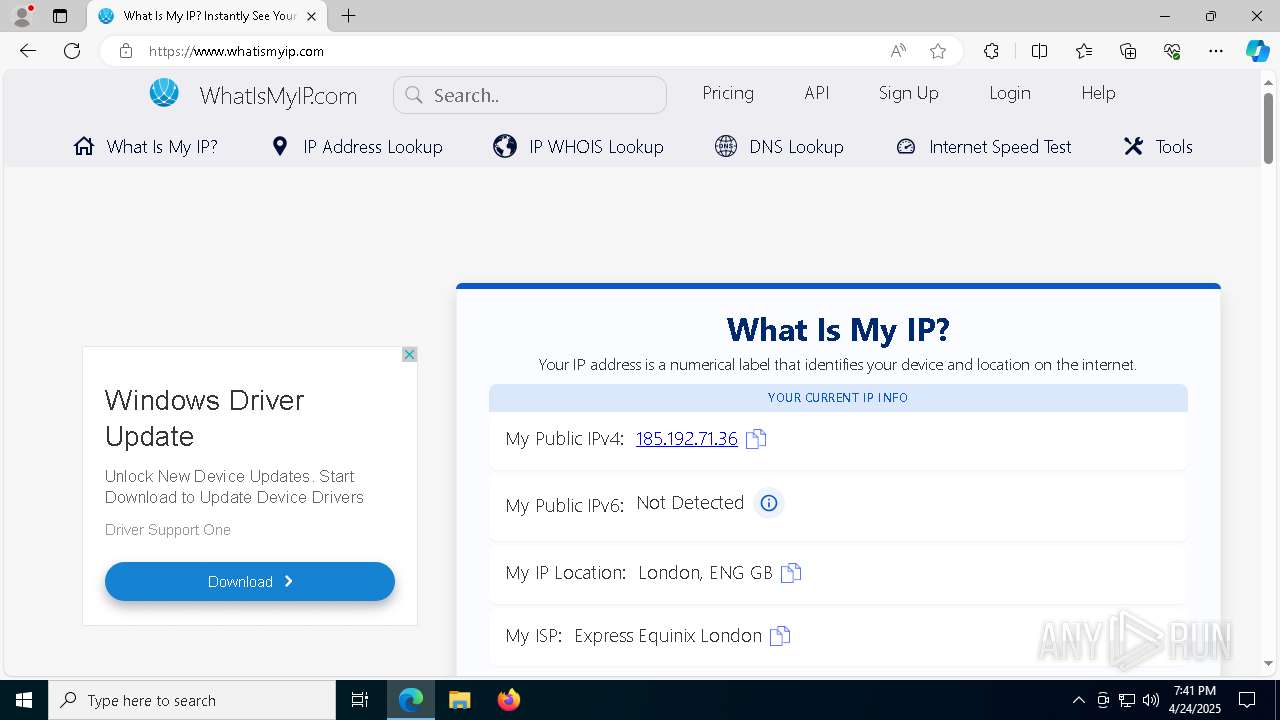Image resolution: width=1280 pixels, height=720 pixels.
Task: Click the page vertical scrollbar thumb
Action: pos(1268,128)
